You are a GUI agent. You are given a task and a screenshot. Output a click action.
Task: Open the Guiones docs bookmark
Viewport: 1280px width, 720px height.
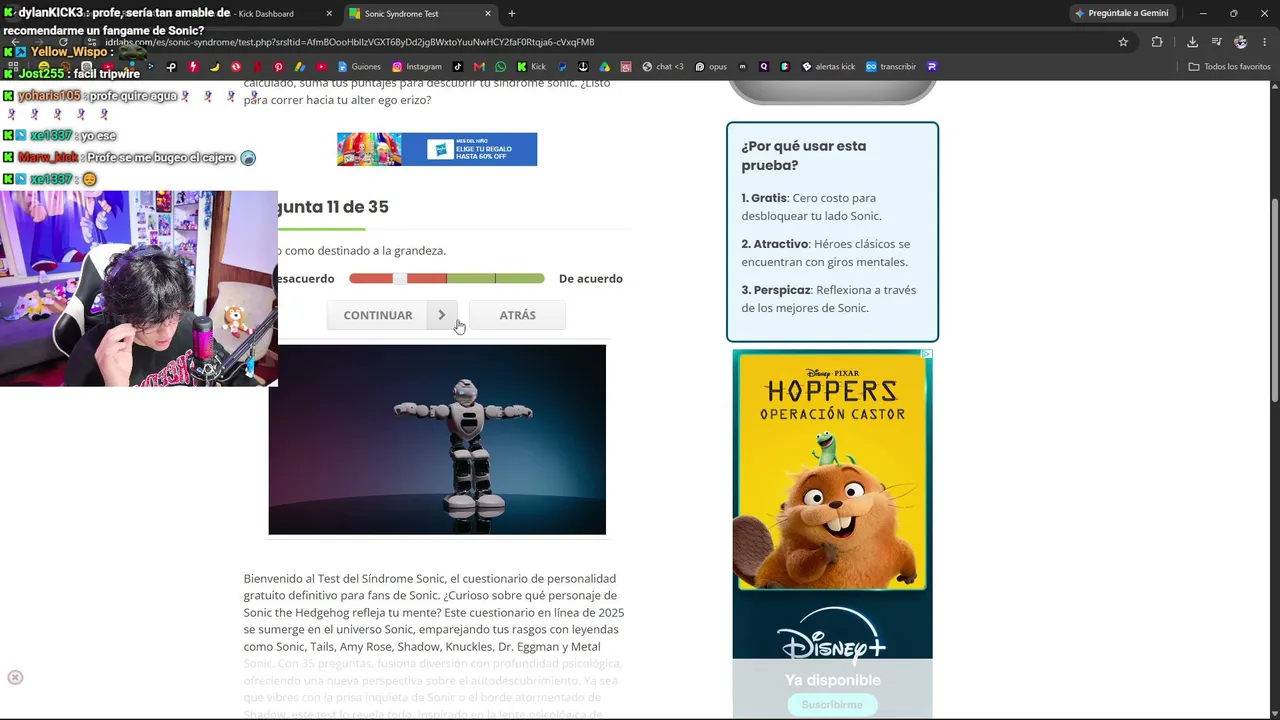359,67
